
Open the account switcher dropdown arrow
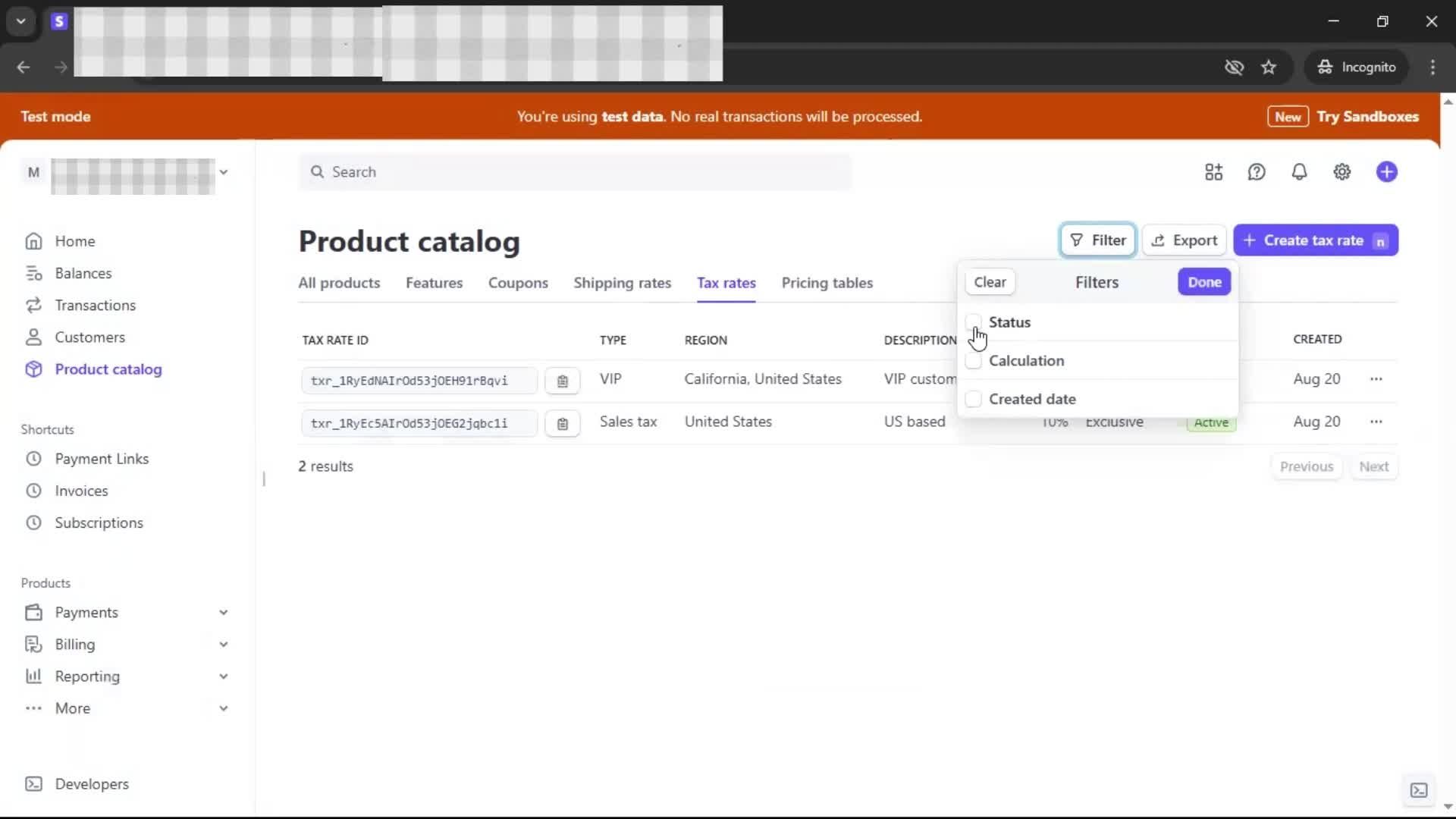pyautogui.click(x=223, y=172)
